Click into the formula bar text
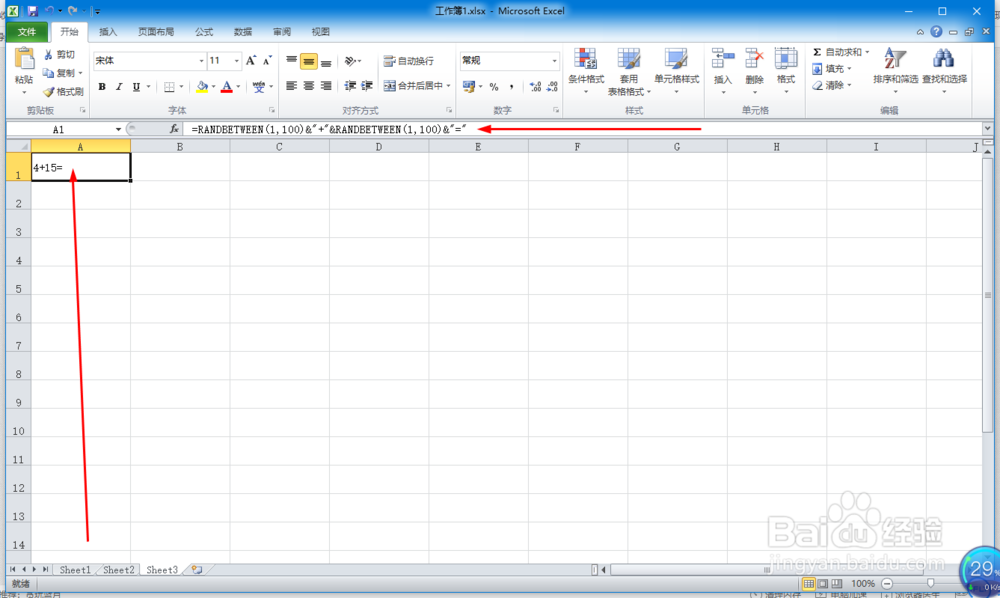Screen dimensions: 1000x598 328,129
